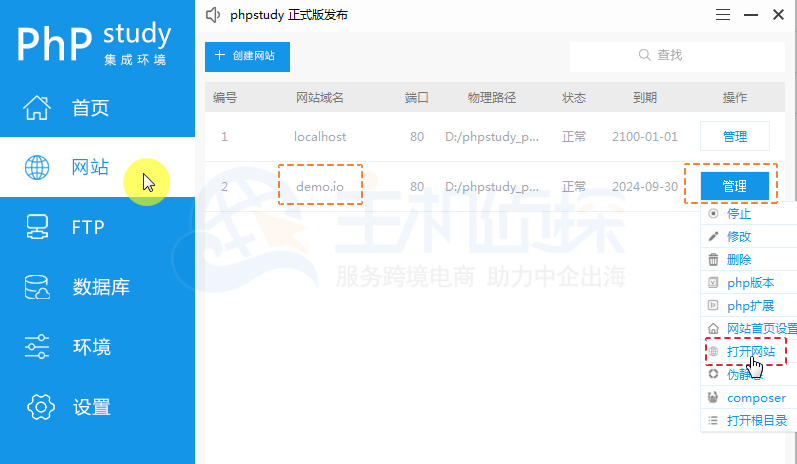Click 管理 button for demo.io
Image resolution: width=797 pixels, height=464 pixels.
click(734, 186)
